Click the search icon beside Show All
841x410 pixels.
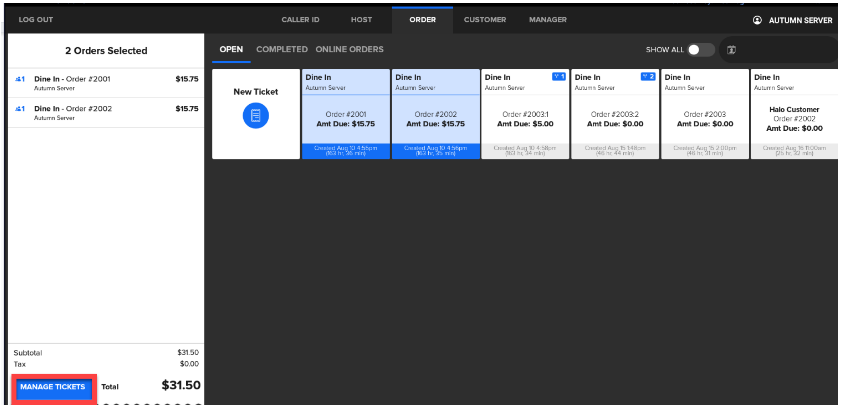coord(731,49)
